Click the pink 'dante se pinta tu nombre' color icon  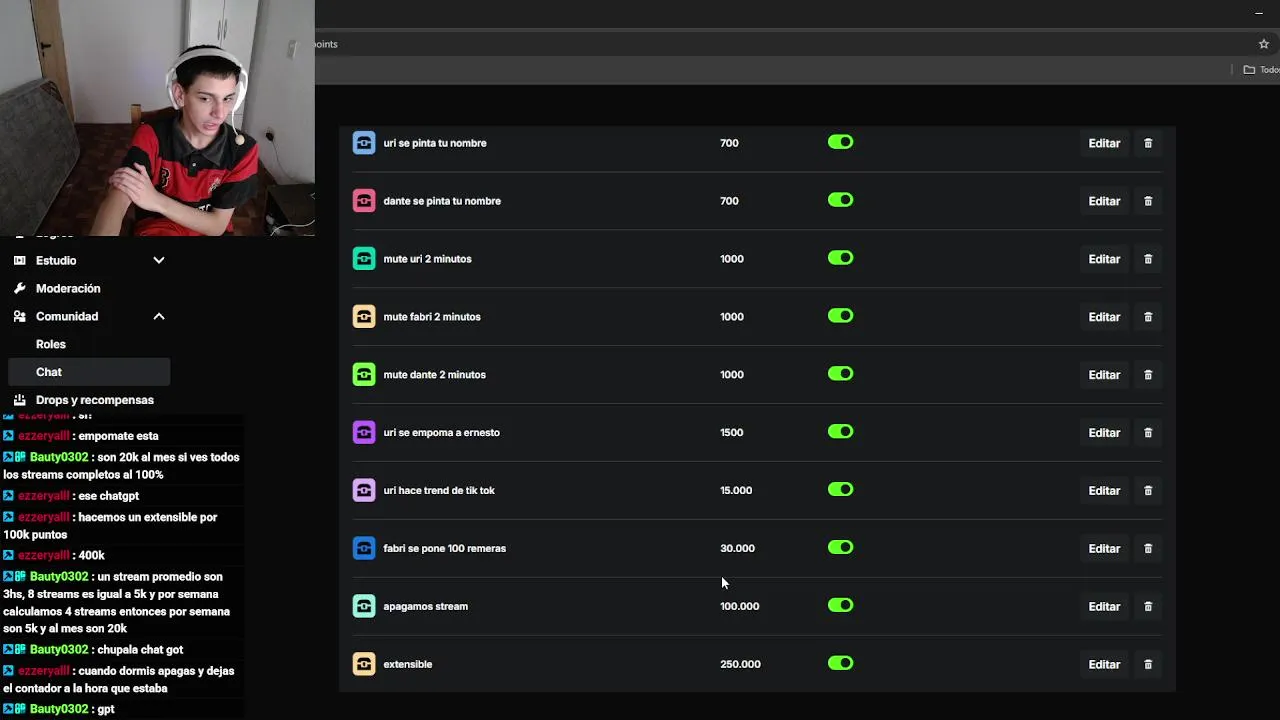coord(364,201)
